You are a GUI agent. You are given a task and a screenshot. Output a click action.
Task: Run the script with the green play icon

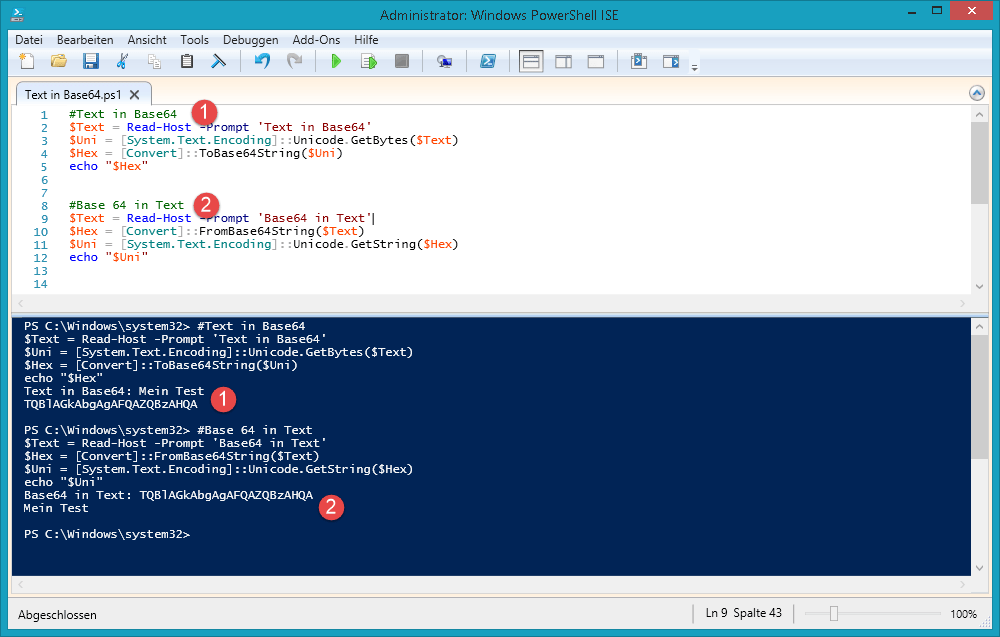pos(337,61)
